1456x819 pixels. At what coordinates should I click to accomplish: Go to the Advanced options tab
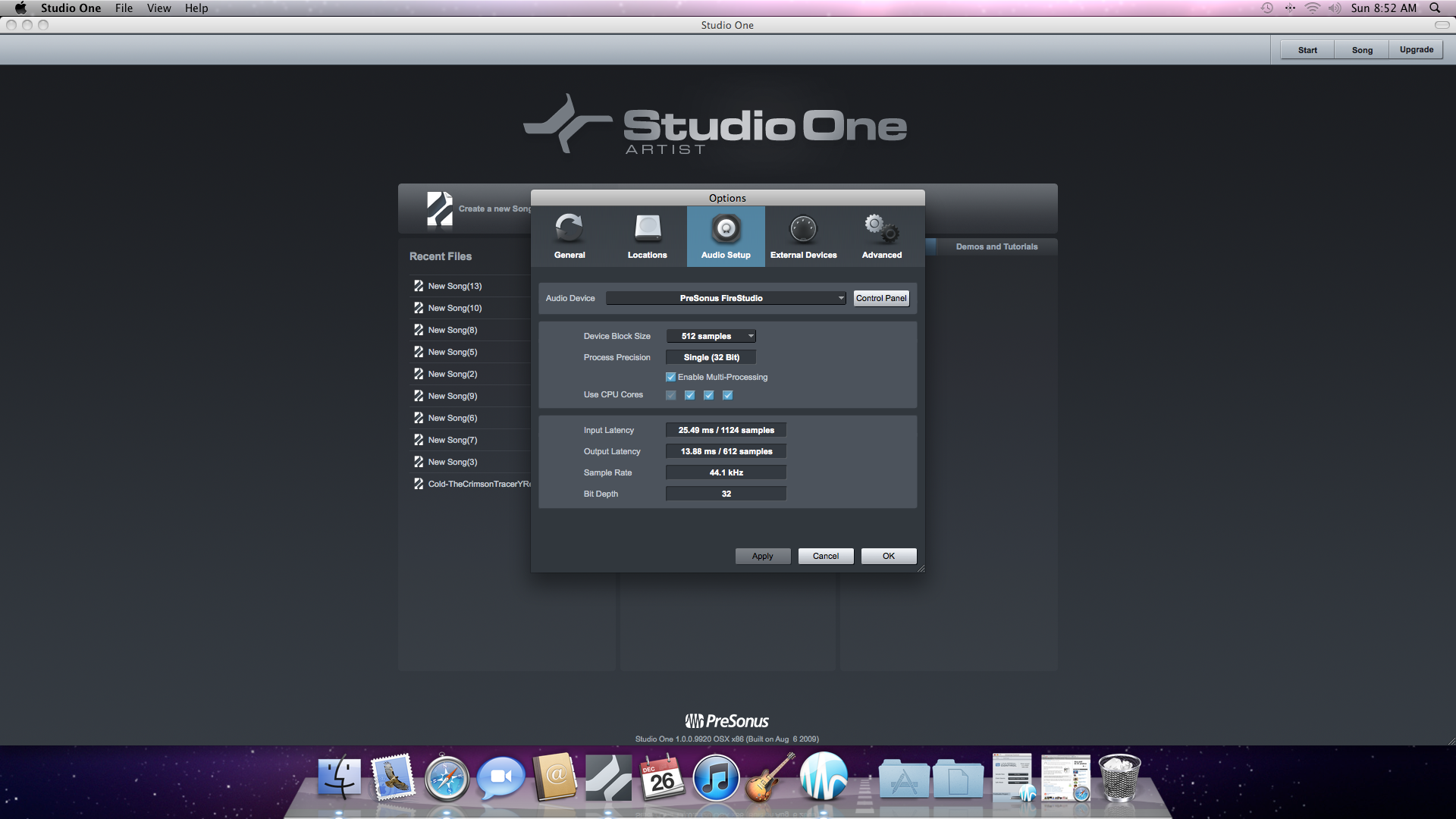(882, 236)
